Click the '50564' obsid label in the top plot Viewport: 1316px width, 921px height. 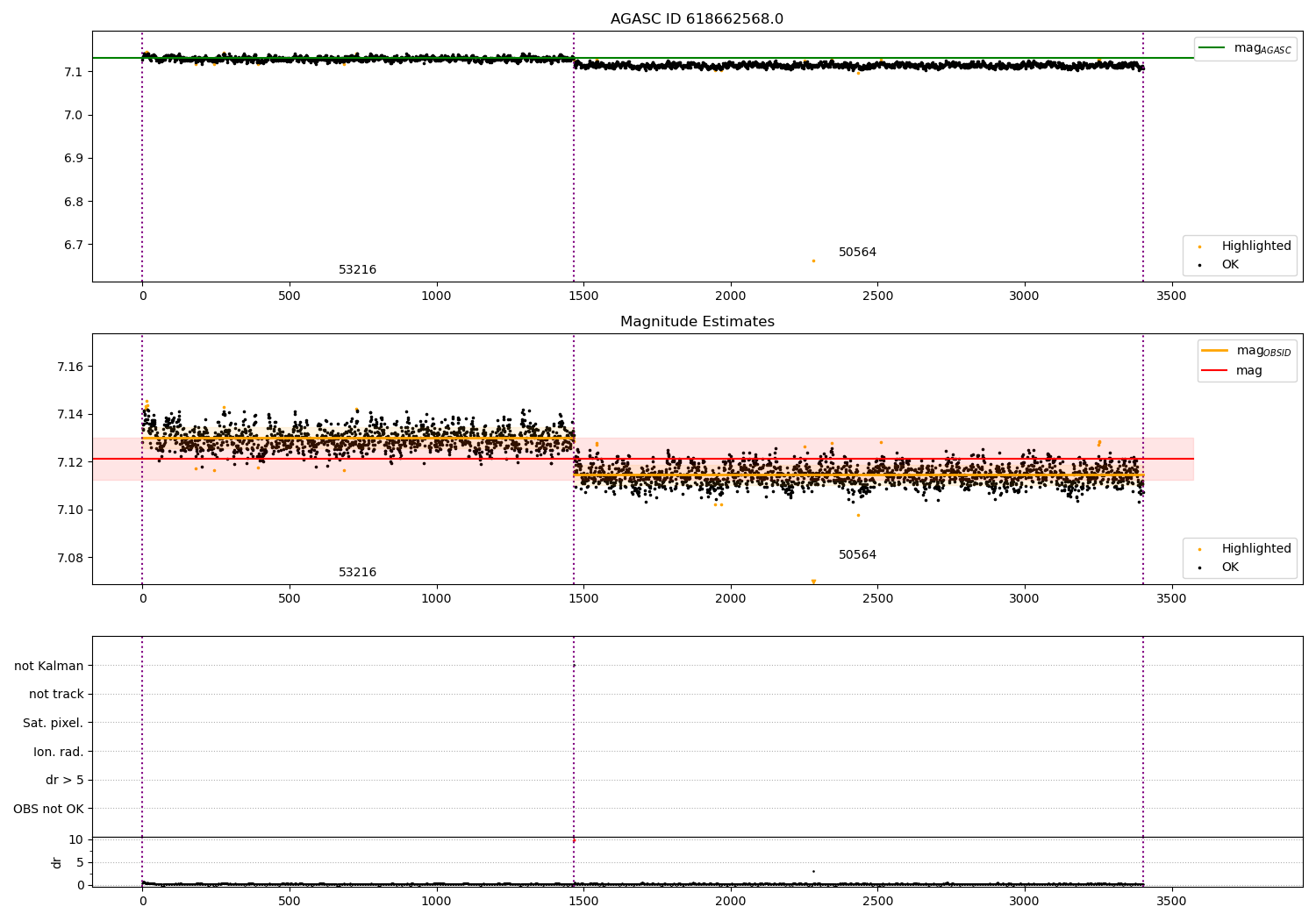[x=857, y=253]
